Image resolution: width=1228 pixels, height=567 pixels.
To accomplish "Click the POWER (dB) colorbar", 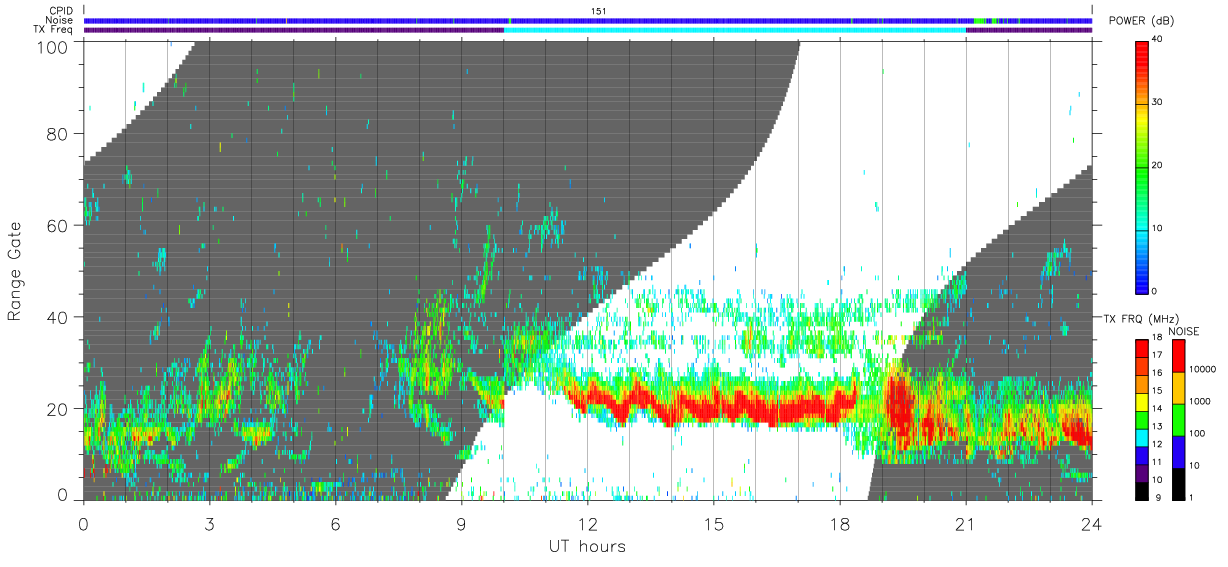I will [x=1142, y=166].
